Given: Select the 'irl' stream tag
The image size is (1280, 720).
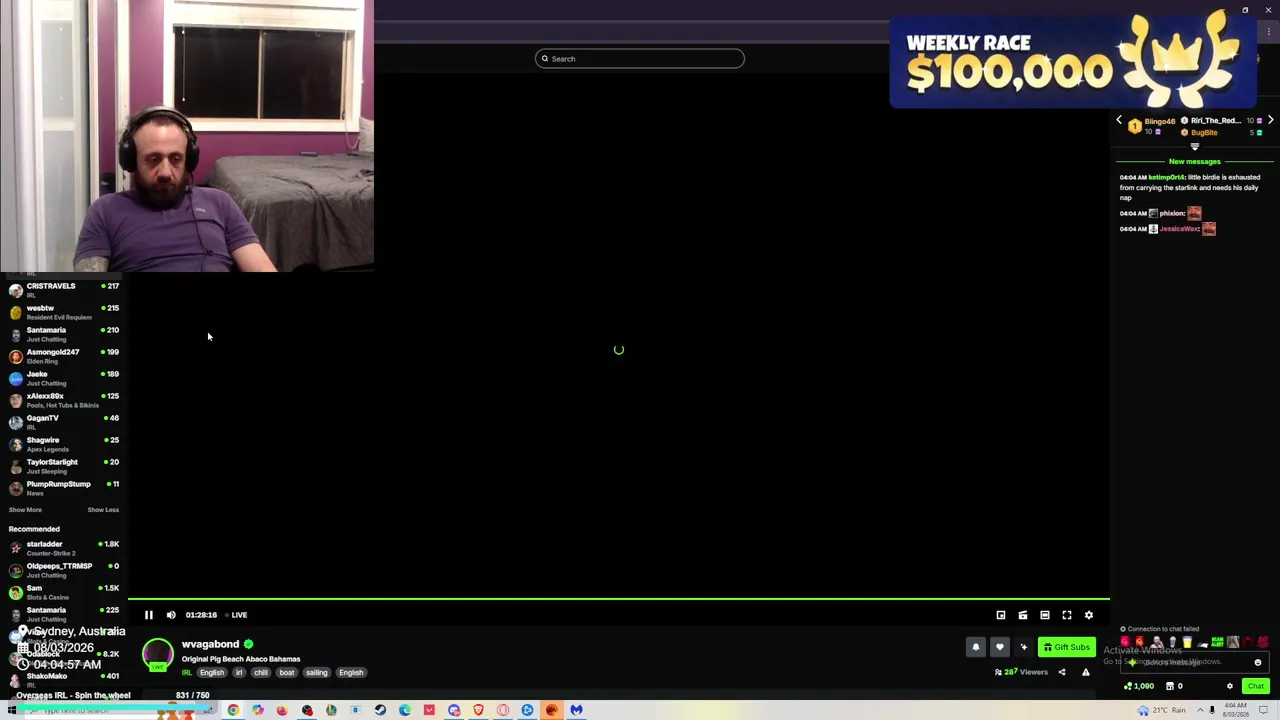Looking at the screenshot, I should tap(239, 672).
